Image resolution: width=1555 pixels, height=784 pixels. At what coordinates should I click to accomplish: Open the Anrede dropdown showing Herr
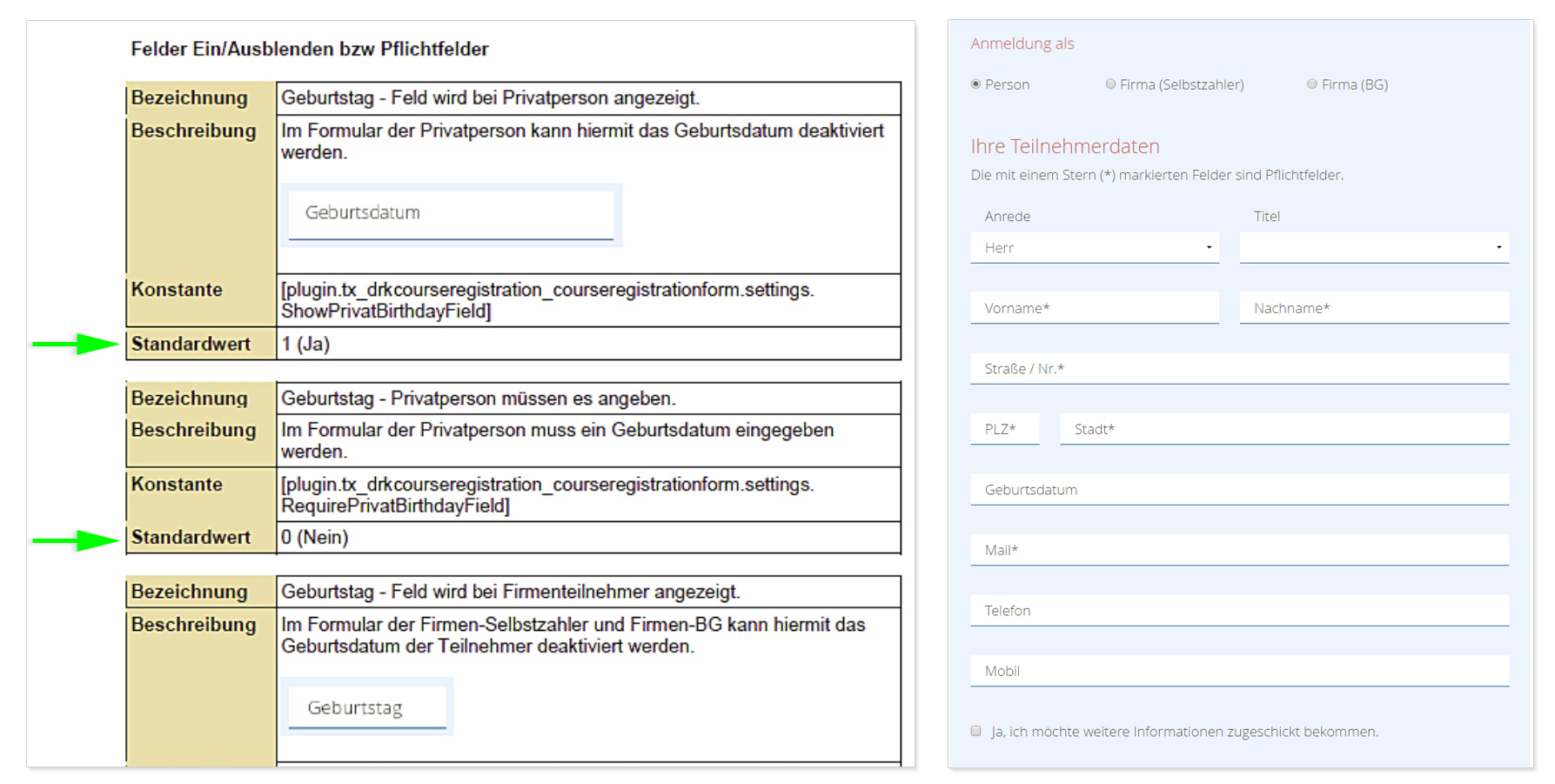pos(1095,248)
